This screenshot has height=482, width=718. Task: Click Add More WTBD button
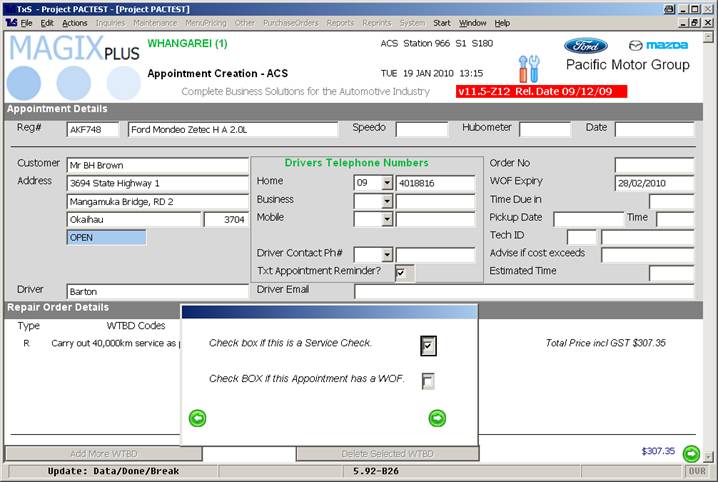(103, 454)
